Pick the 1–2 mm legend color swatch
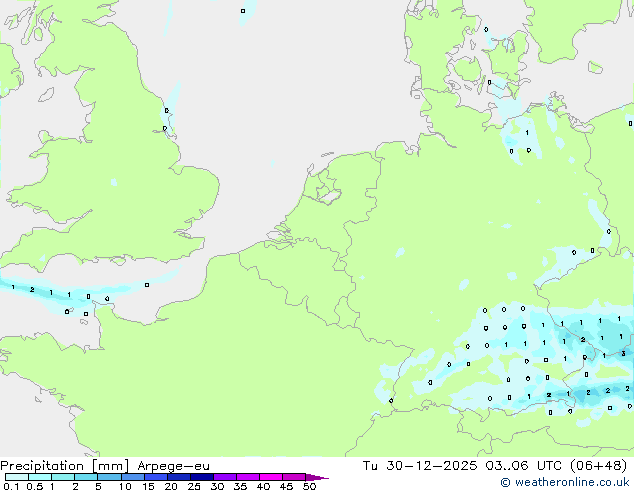Screen dimensions: 634x490 (x=63, y=477)
